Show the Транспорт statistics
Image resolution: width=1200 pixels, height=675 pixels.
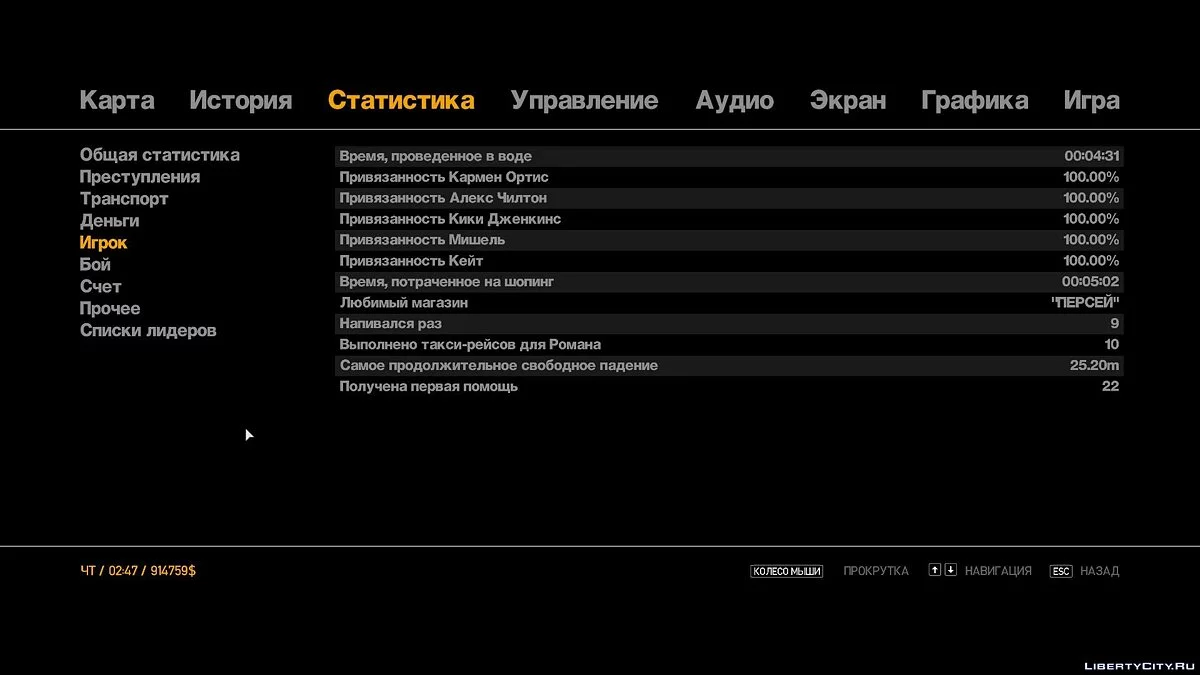[124, 199]
